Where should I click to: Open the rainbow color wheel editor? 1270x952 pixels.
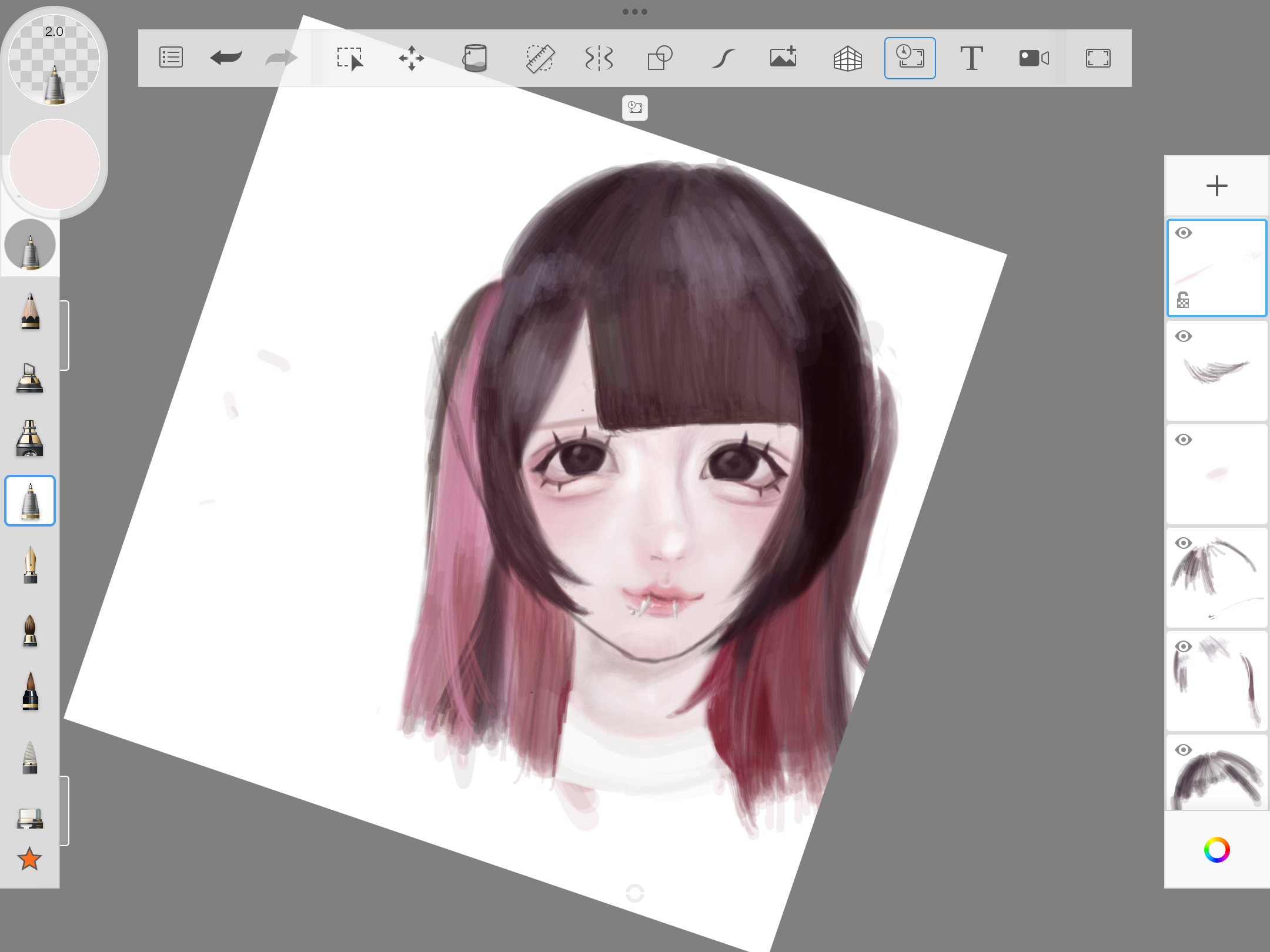(1216, 850)
